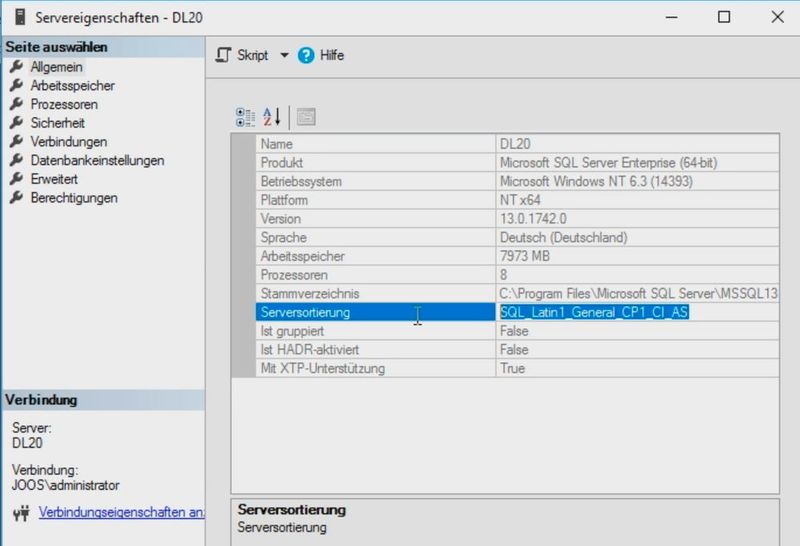Click the SQL_Latin1_General_CP1_CI_AS value field
Screen dimensions: 800x546
point(637,312)
